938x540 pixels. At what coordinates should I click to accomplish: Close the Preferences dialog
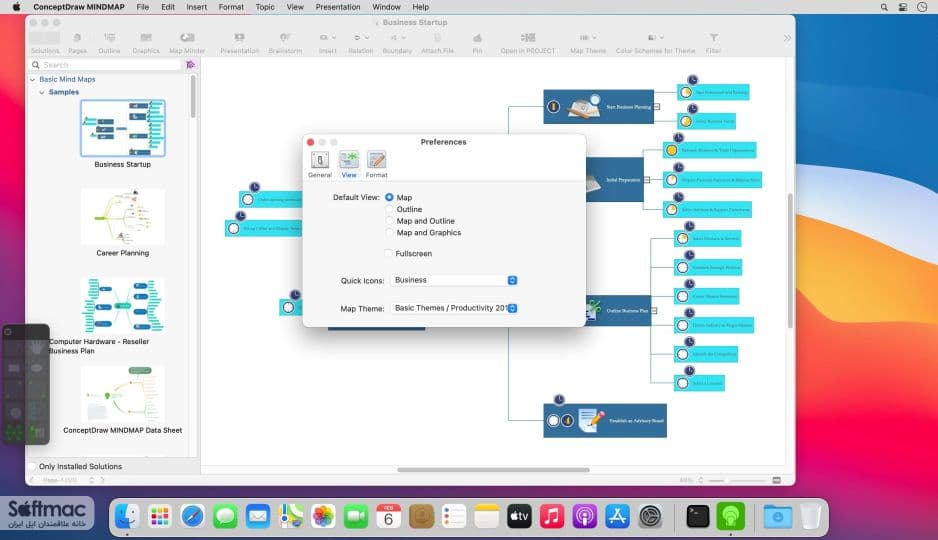(x=310, y=142)
